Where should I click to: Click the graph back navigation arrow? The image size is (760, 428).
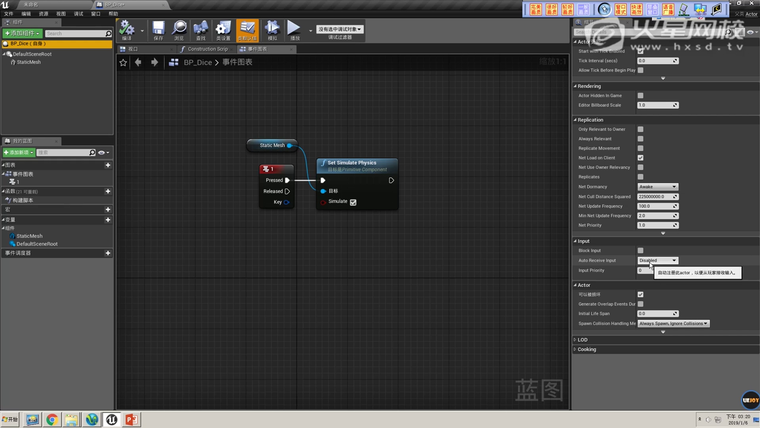click(139, 62)
